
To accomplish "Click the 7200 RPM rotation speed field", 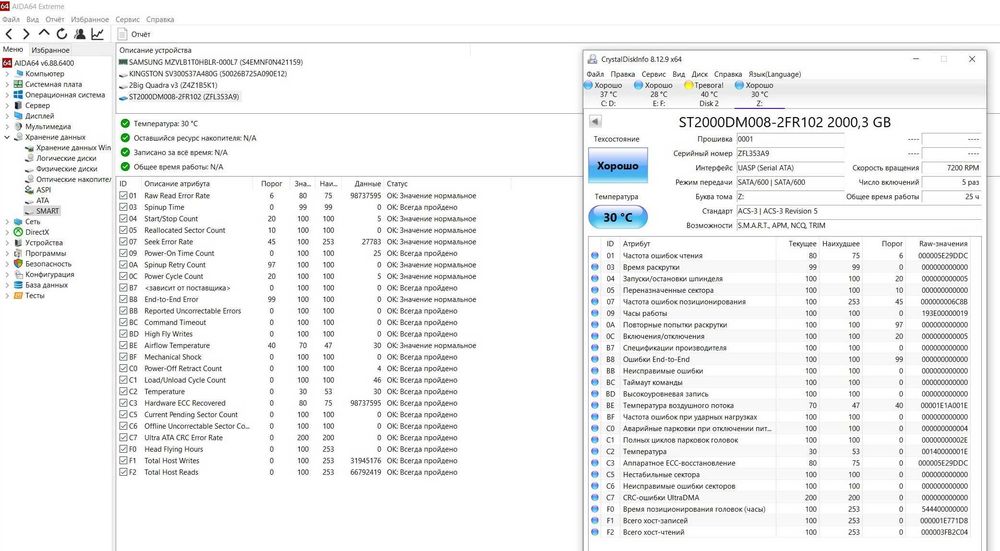I will point(952,168).
